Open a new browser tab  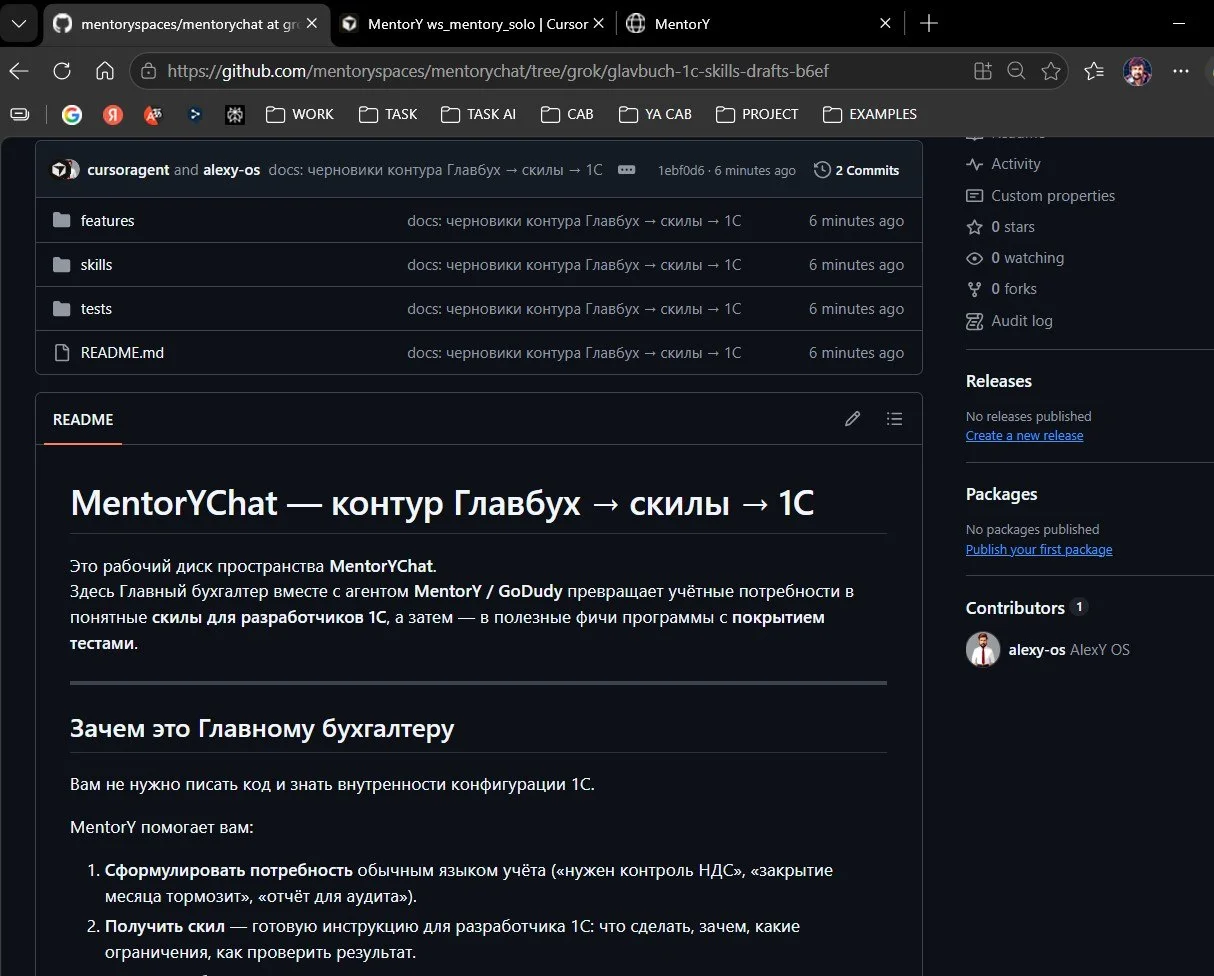click(x=929, y=23)
